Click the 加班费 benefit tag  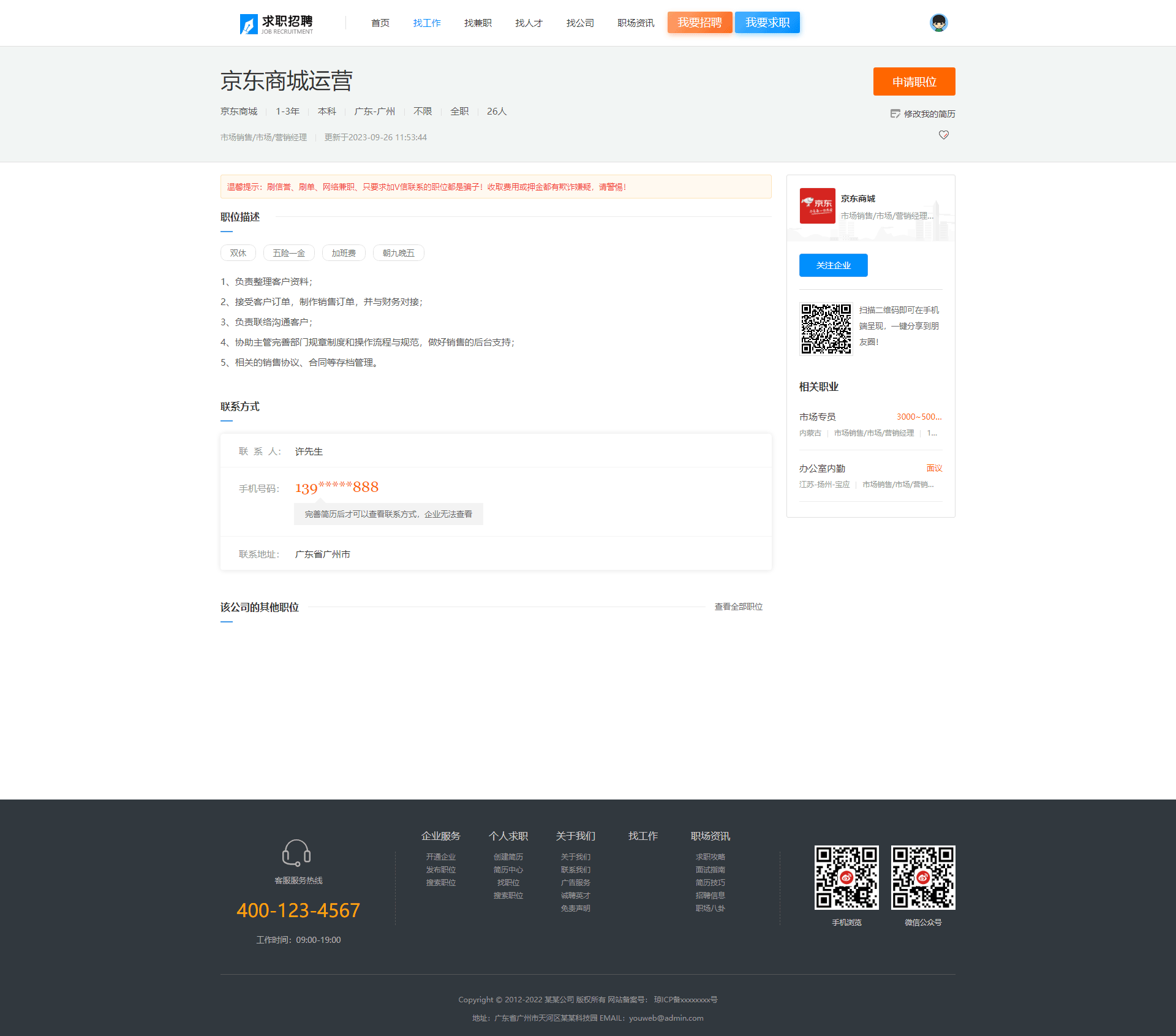coord(344,253)
